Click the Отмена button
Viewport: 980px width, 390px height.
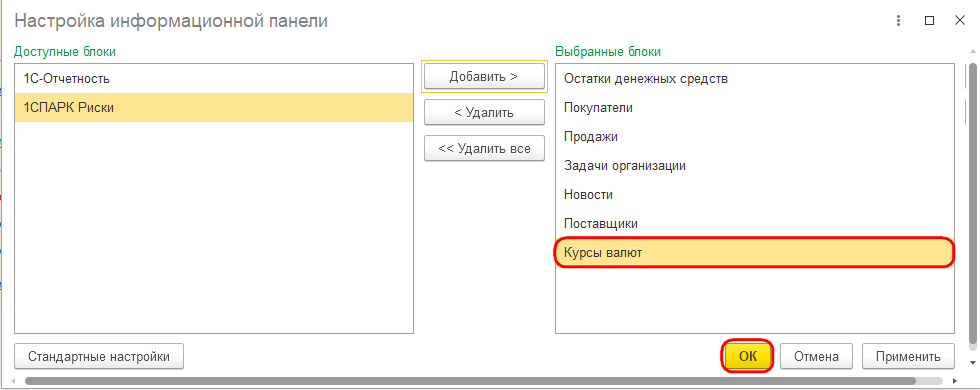816,357
